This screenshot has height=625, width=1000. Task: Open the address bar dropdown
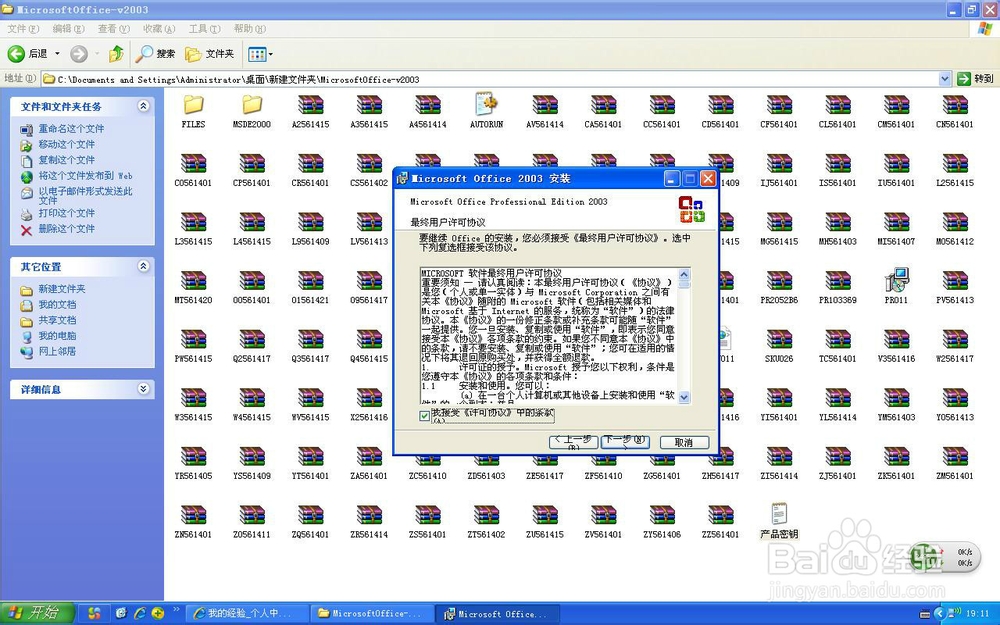(944, 77)
